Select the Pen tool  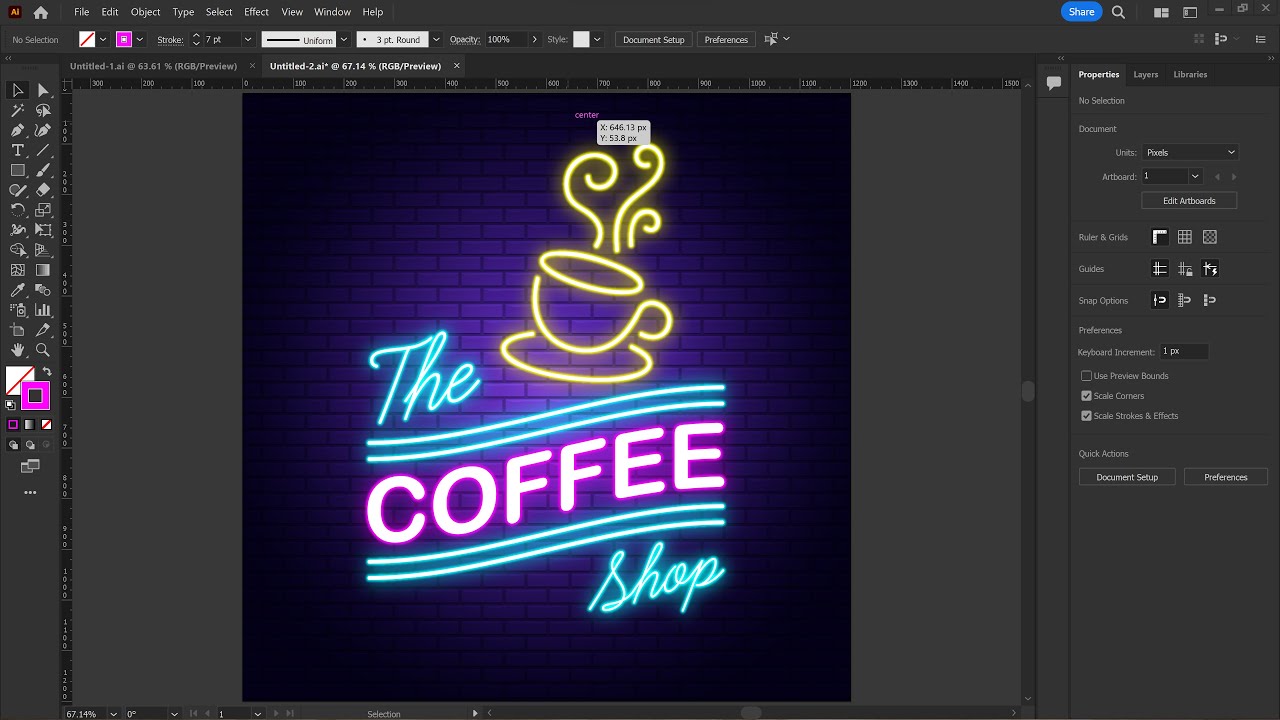coord(17,130)
